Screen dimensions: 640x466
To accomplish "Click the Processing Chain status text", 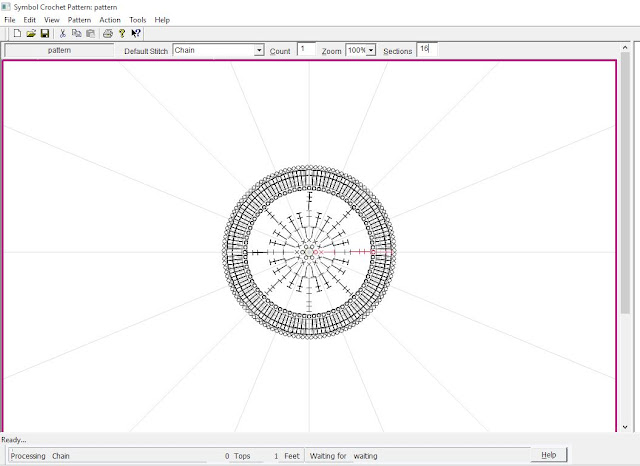I will coord(40,456).
